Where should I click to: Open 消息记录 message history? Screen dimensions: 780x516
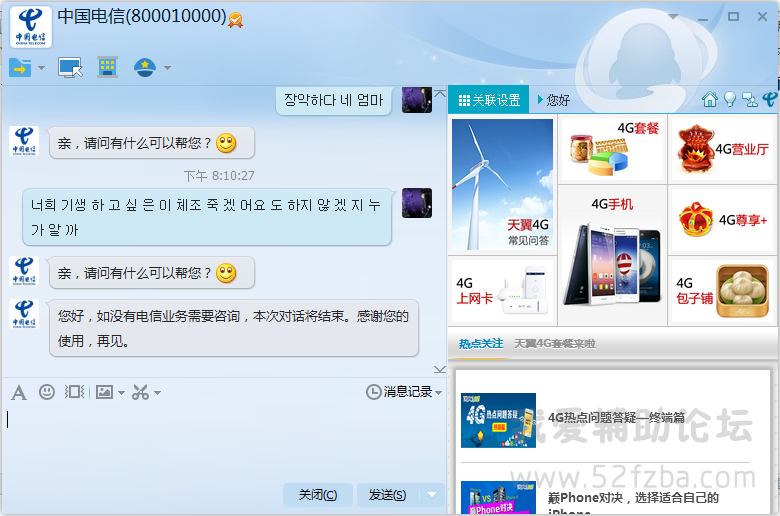point(399,392)
